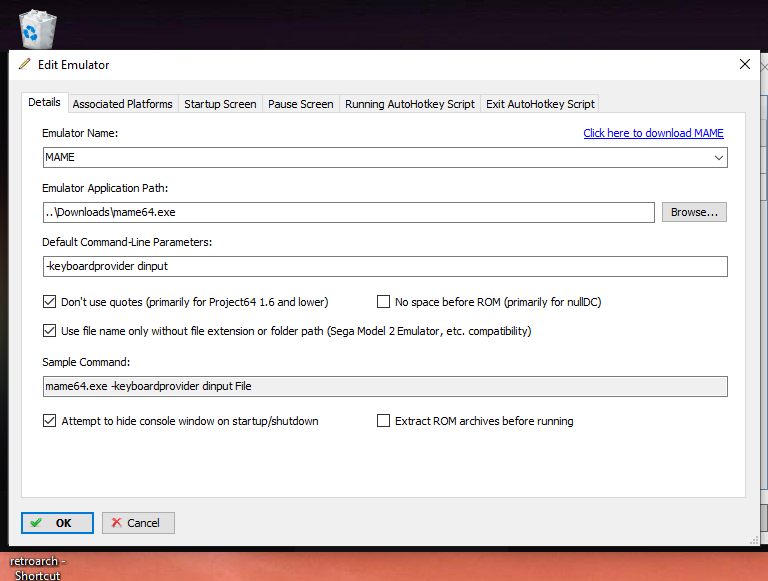Enable Extract ROM archives before running
This screenshot has height=581, width=768.
(384, 421)
